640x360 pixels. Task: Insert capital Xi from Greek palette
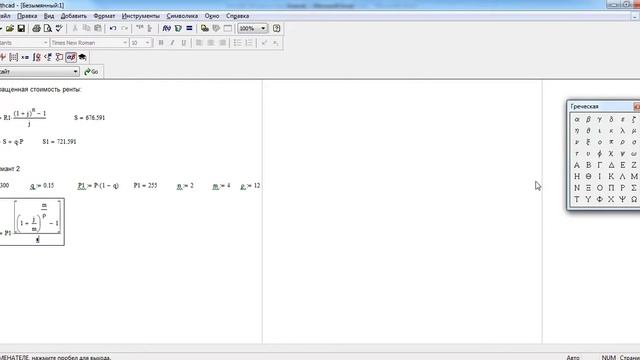(588, 188)
